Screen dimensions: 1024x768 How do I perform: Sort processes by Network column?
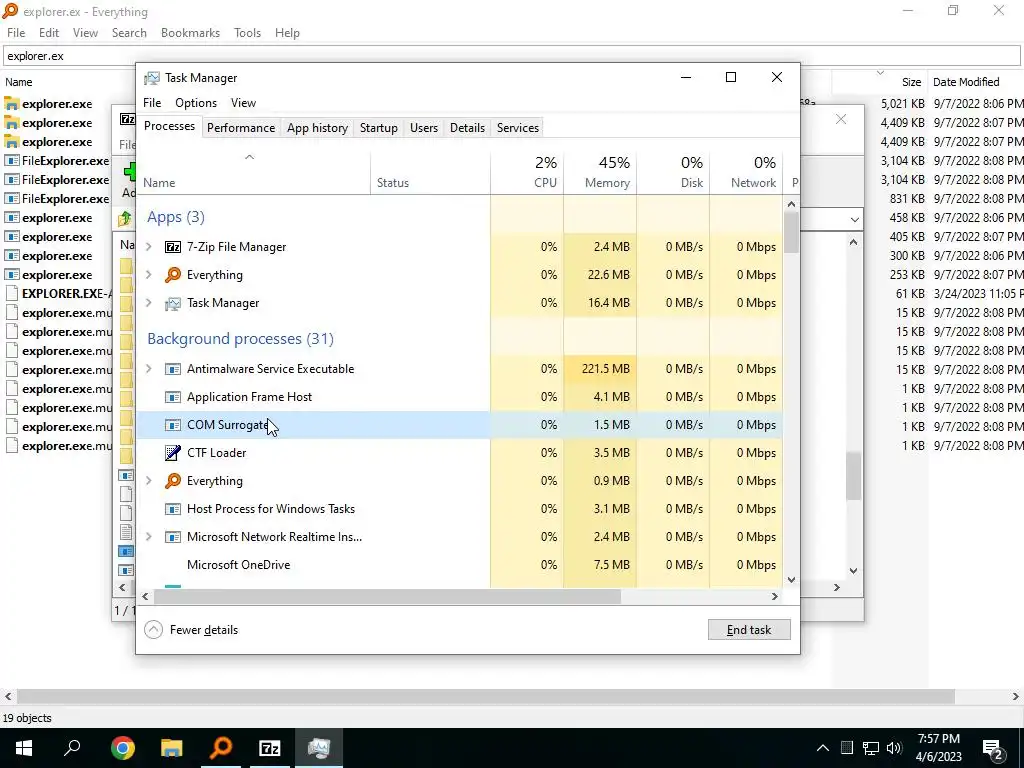(x=746, y=172)
